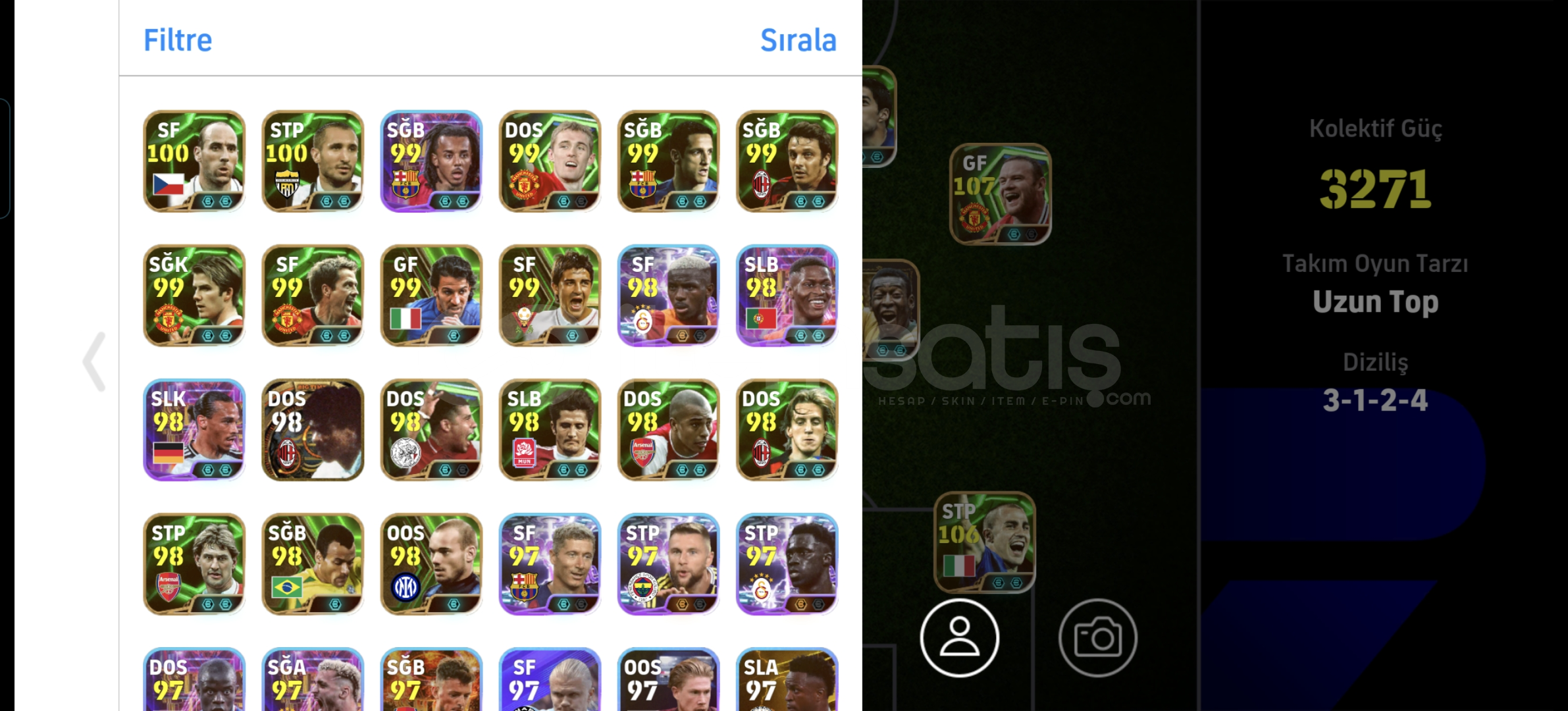Viewport: 1568px width, 711px height.
Task: Select the SĞB 98 Brazil flag card
Action: coord(313,564)
